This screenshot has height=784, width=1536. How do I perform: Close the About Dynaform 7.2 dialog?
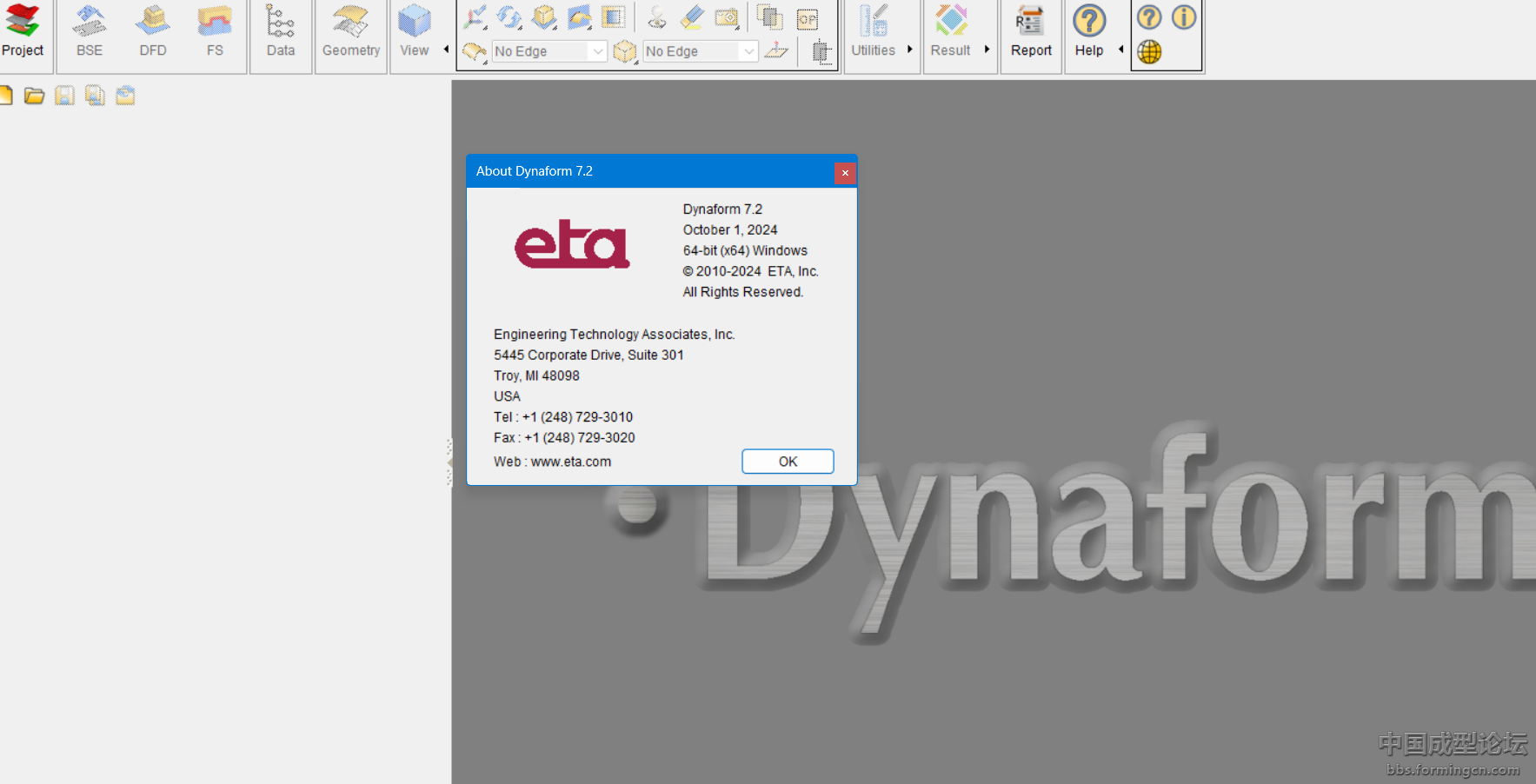click(x=845, y=173)
